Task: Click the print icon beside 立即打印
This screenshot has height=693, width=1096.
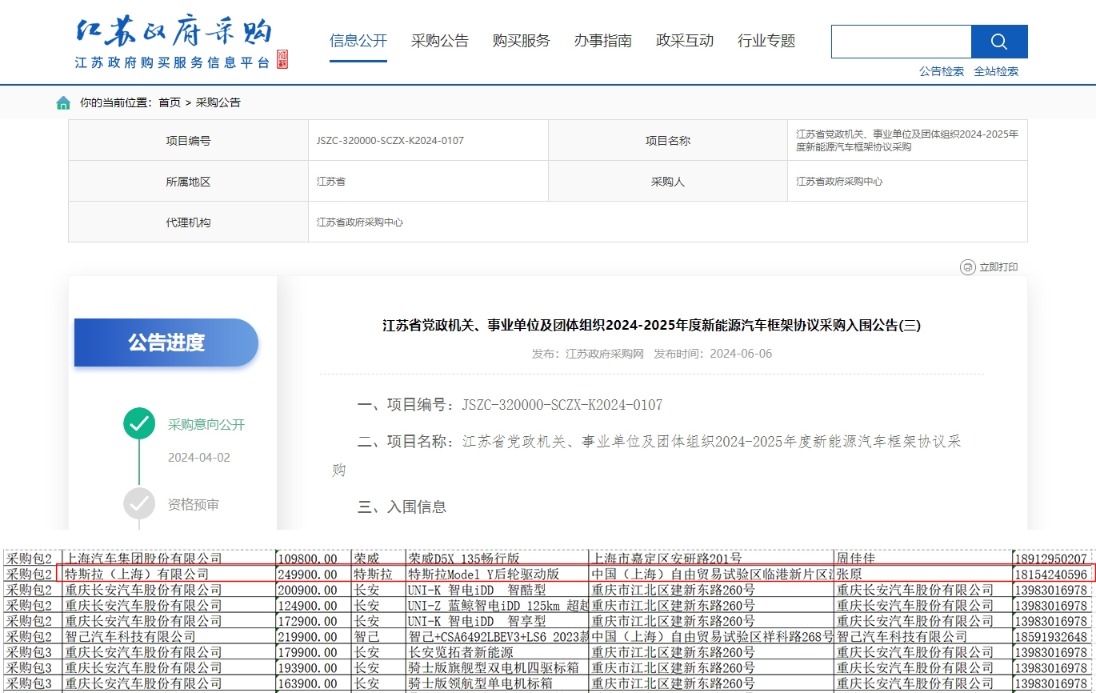Action: click(967, 267)
